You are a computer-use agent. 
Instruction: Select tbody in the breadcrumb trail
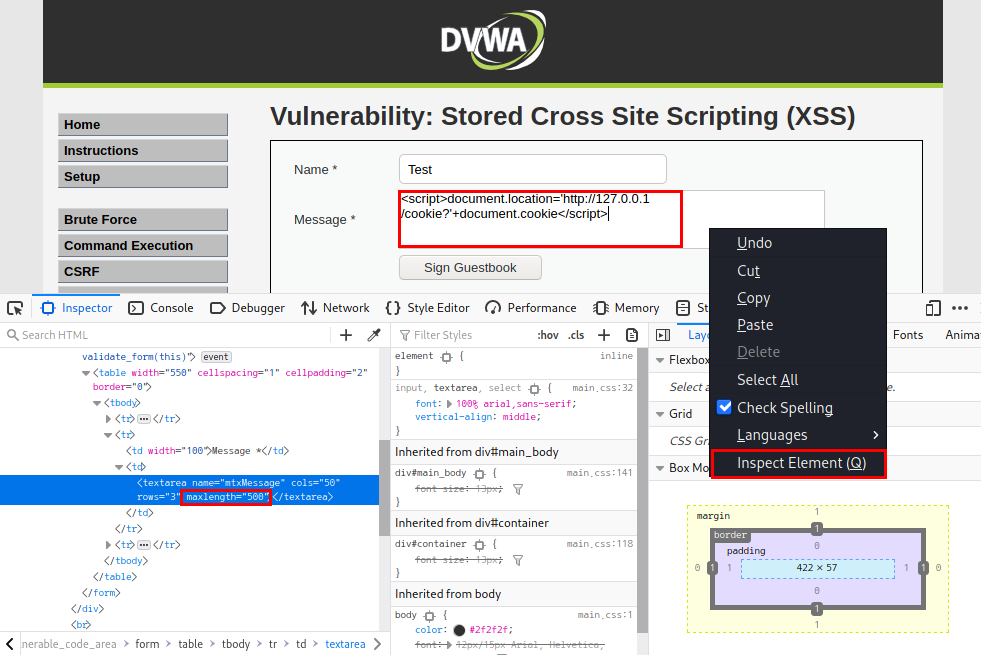[235, 644]
